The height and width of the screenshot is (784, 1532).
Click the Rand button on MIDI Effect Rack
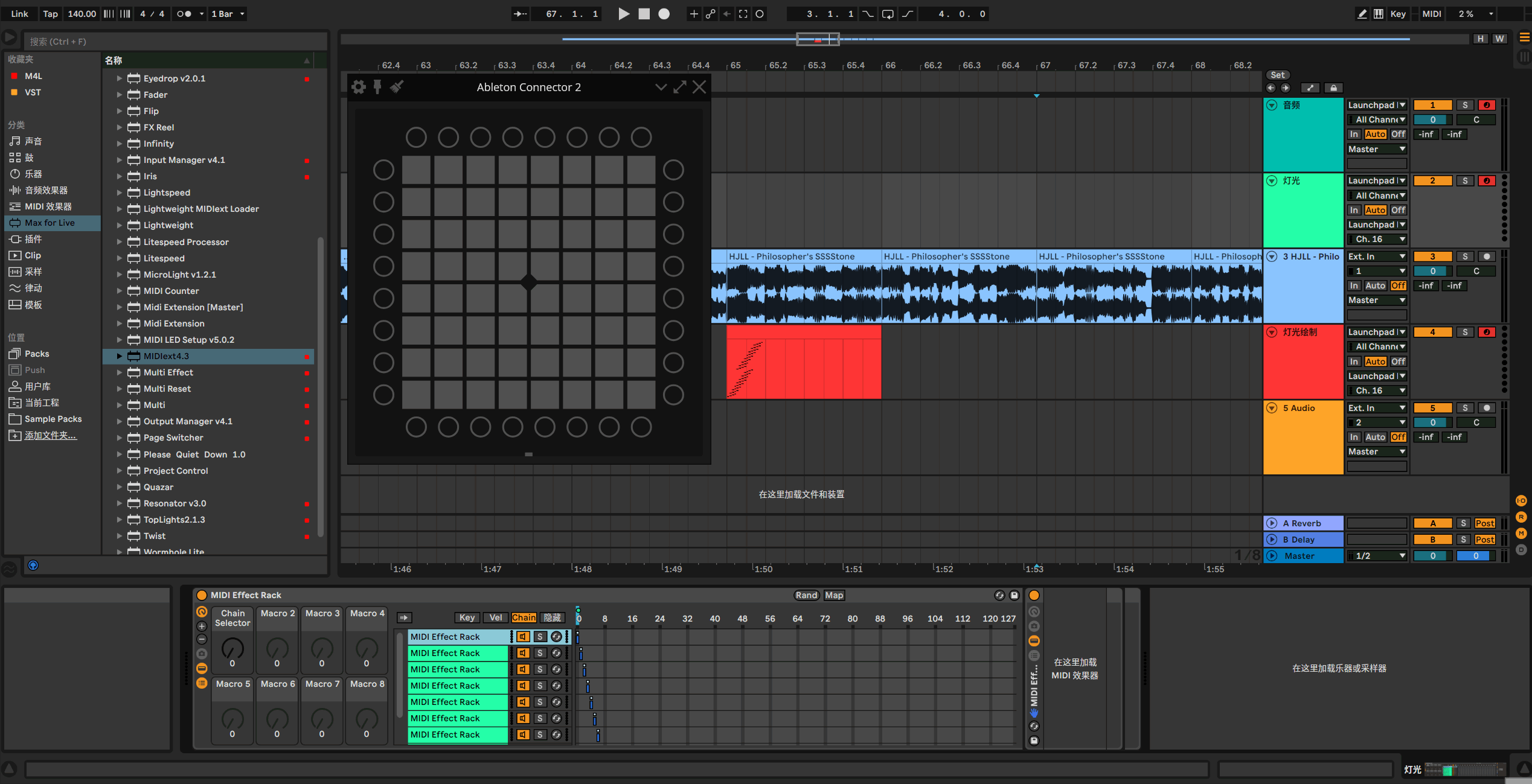point(806,595)
